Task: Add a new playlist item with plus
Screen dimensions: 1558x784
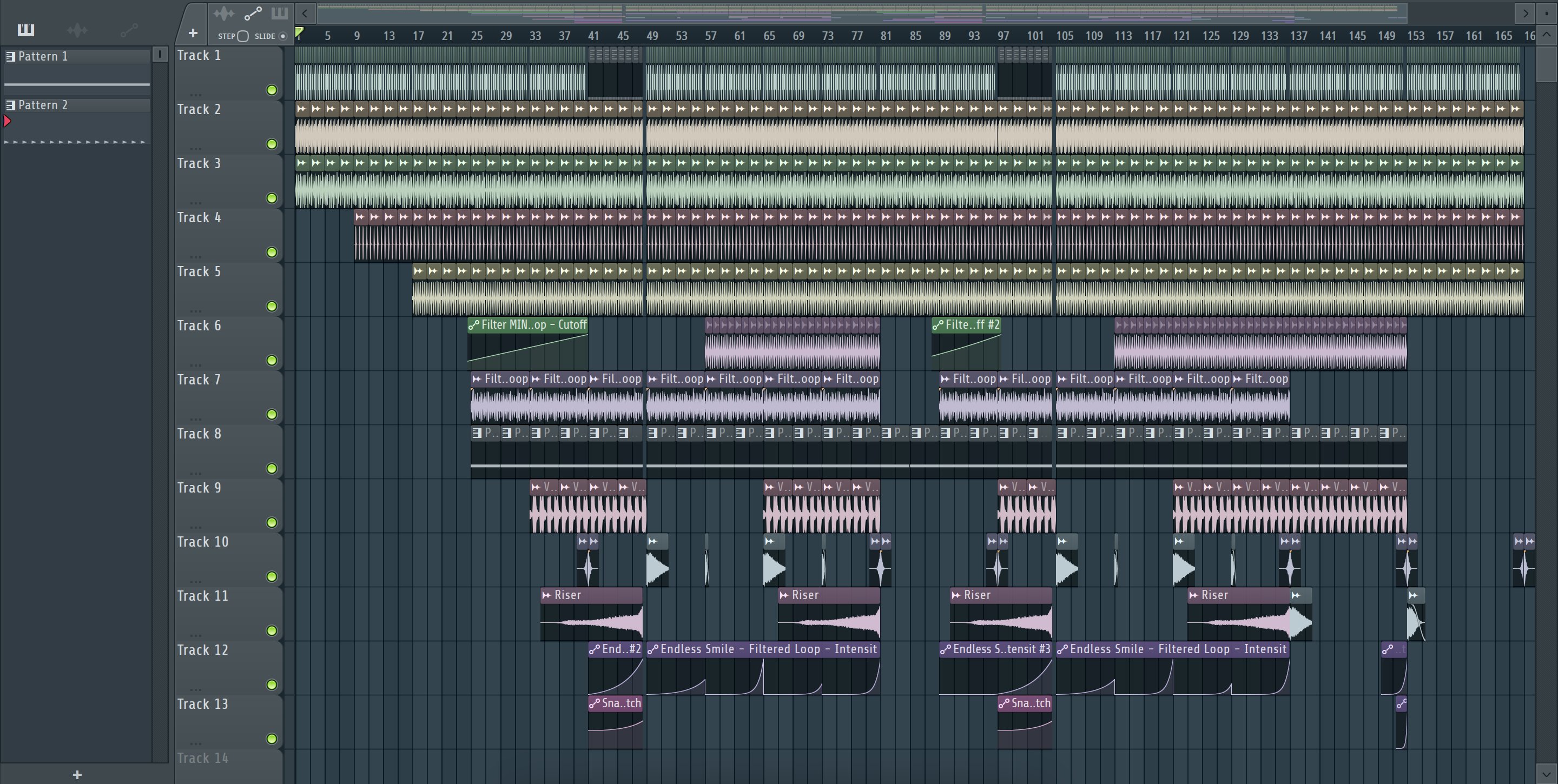Action: [193, 33]
